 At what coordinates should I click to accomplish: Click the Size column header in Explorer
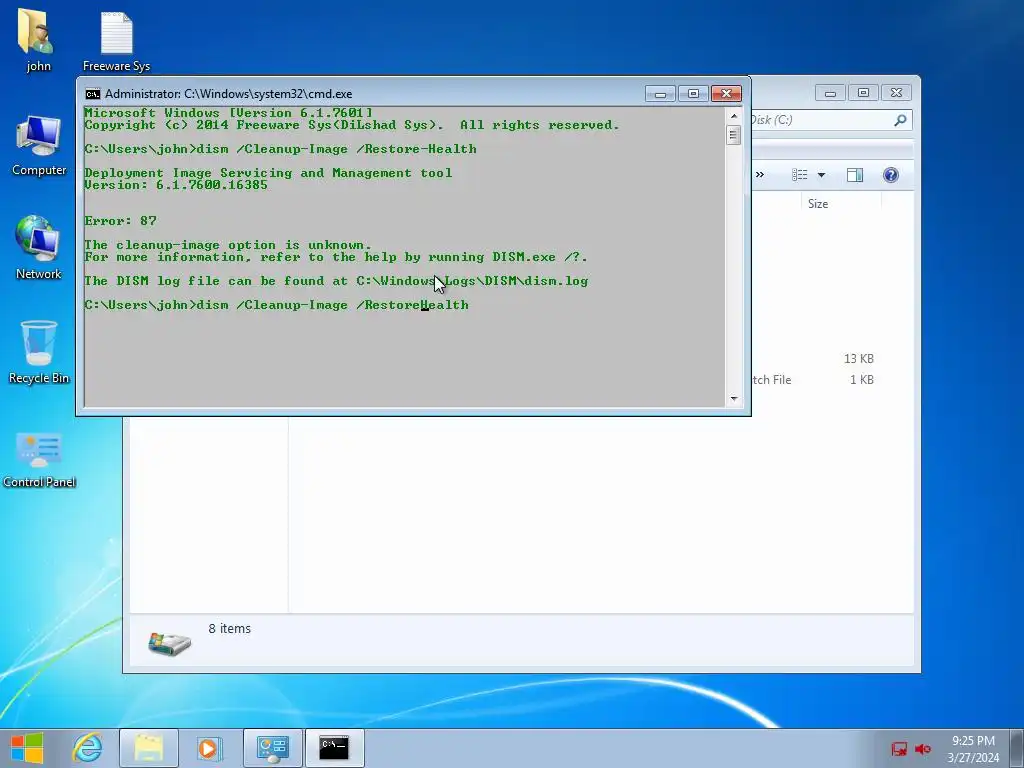tap(818, 204)
